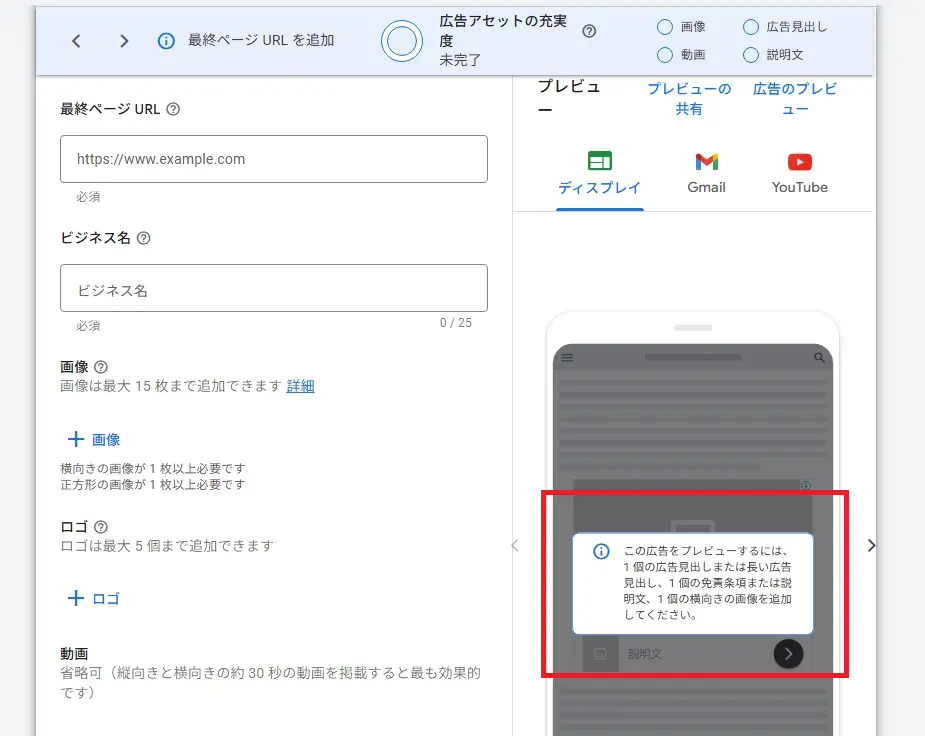Select the 画像 status radio indicator
The height and width of the screenshot is (736, 925).
665,27
